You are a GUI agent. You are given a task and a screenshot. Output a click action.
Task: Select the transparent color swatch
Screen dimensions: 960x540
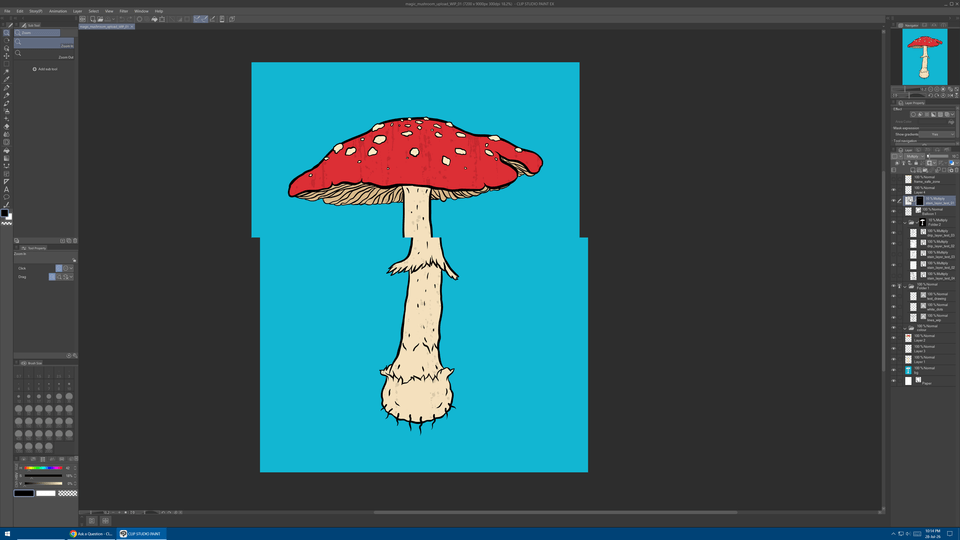tap(67, 493)
